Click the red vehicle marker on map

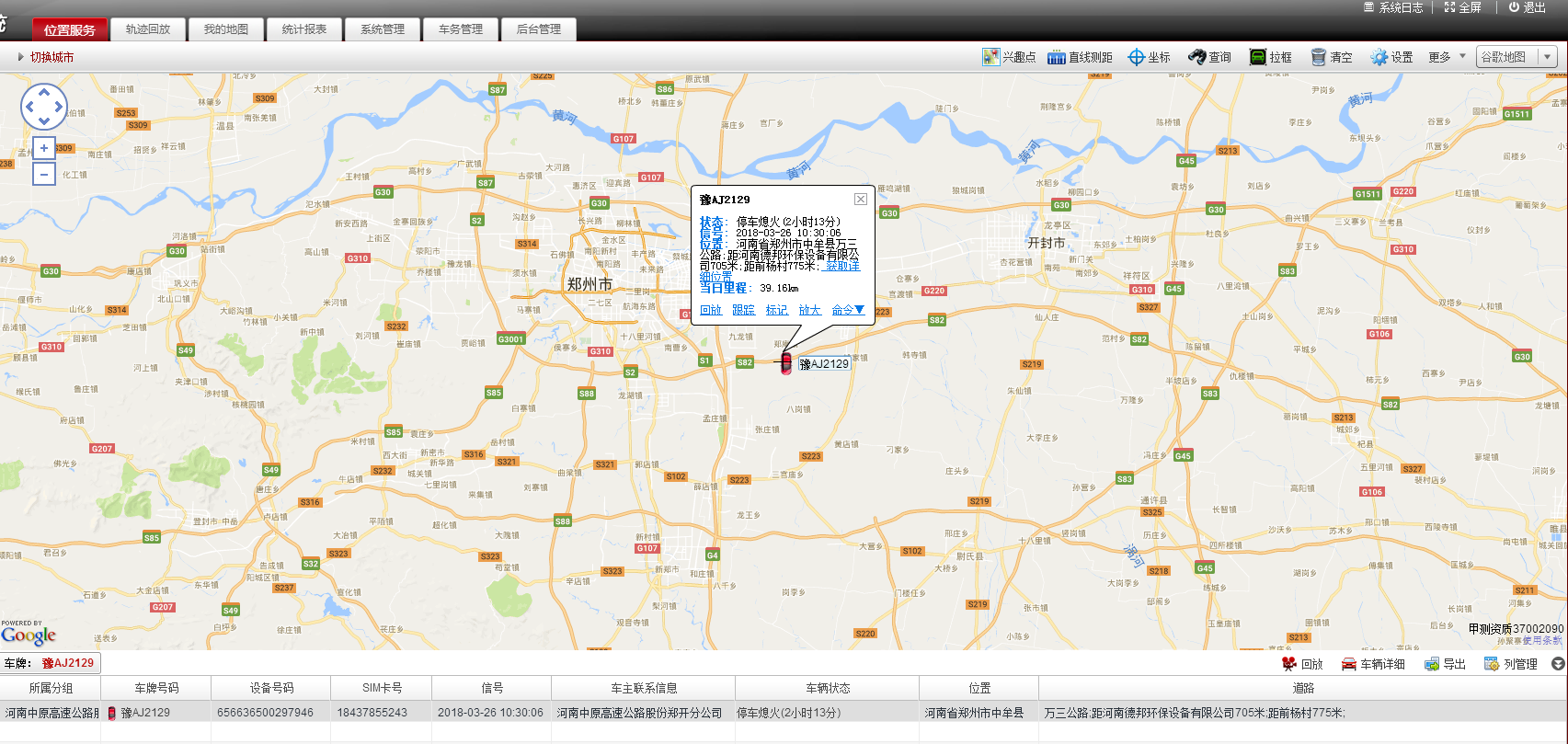(785, 362)
